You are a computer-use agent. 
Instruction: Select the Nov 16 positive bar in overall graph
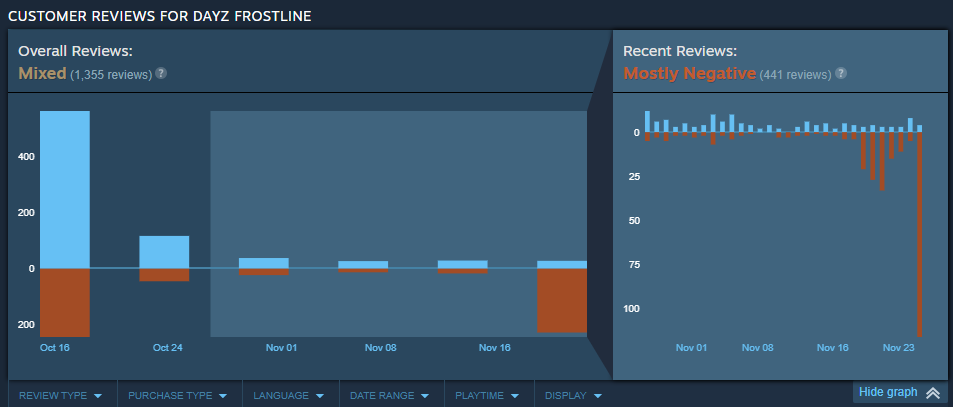pos(463,264)
